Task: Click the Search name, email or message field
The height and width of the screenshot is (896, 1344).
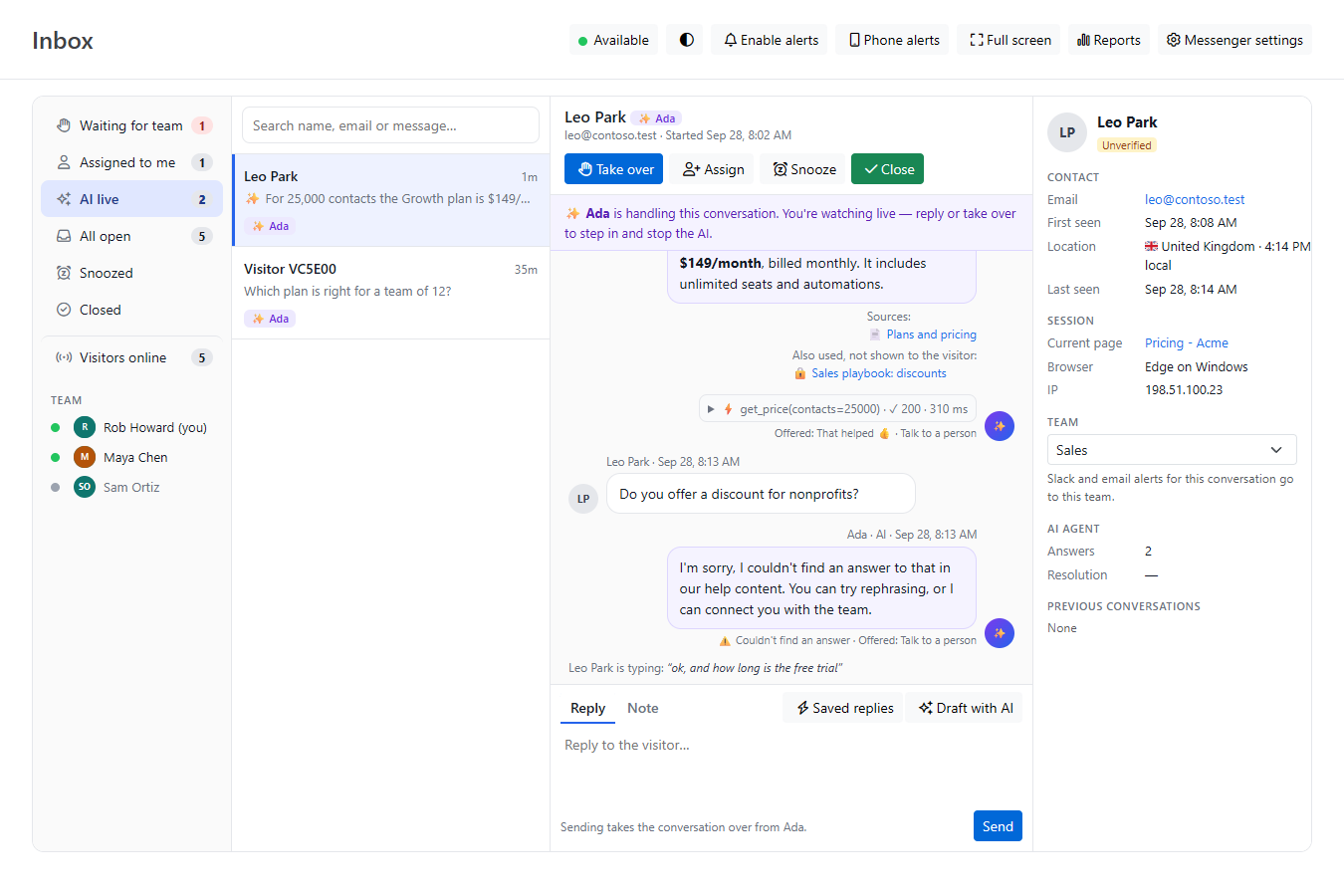Action: point(390,125)
